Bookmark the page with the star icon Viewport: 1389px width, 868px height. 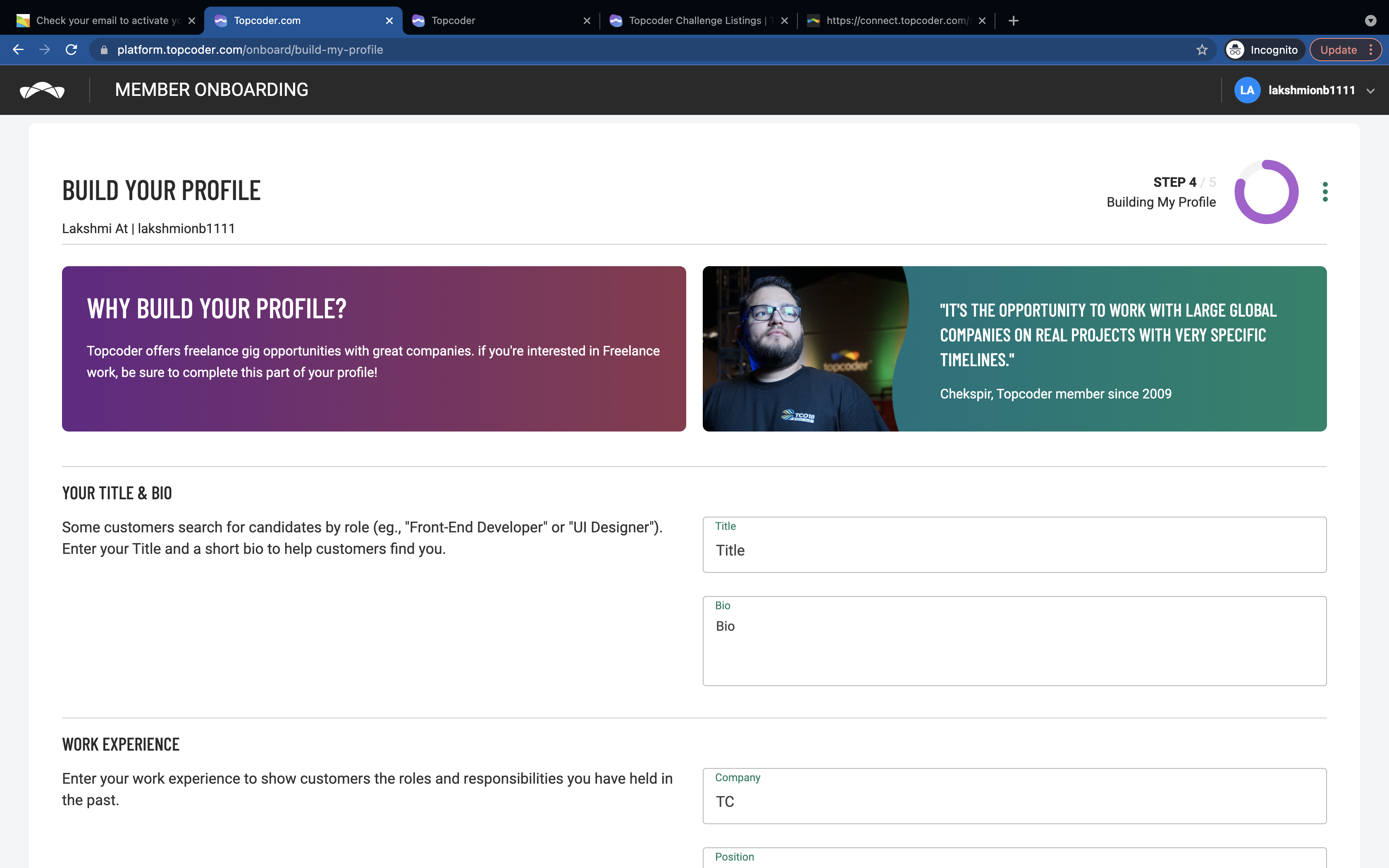click(1202, 50)
